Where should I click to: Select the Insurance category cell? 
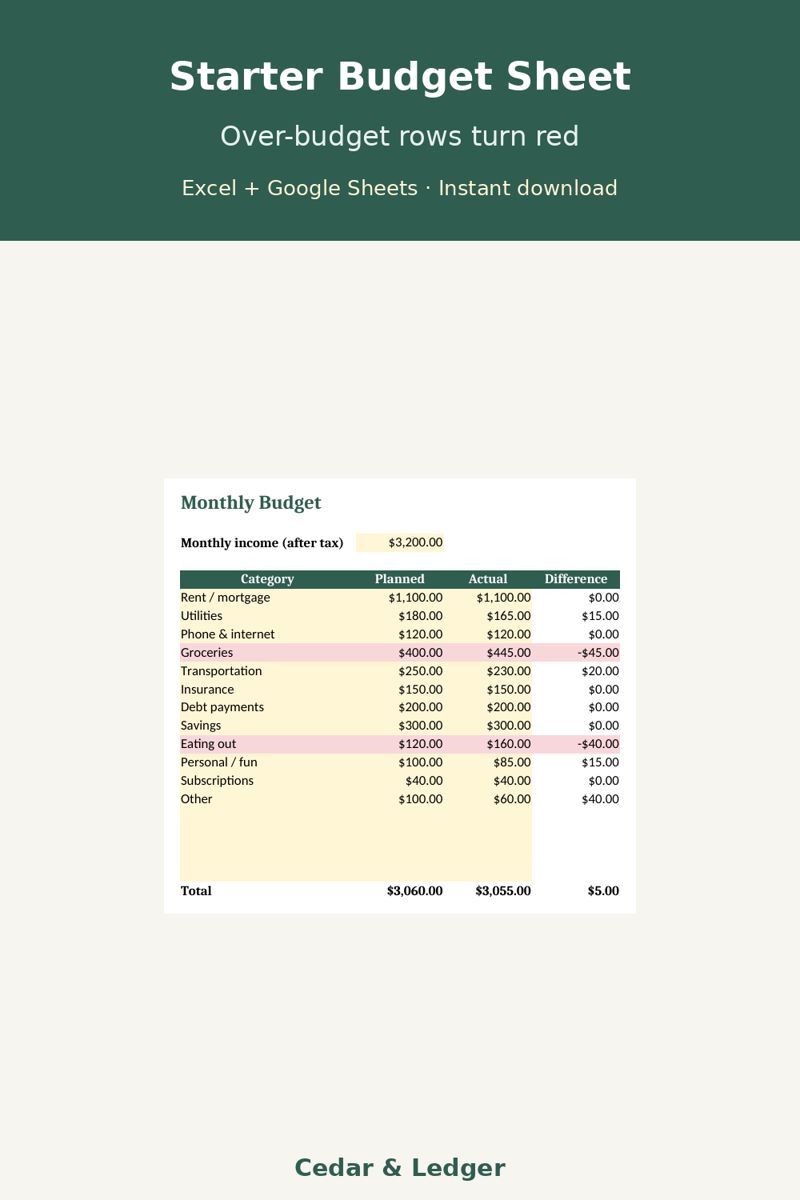pos(268,689)
